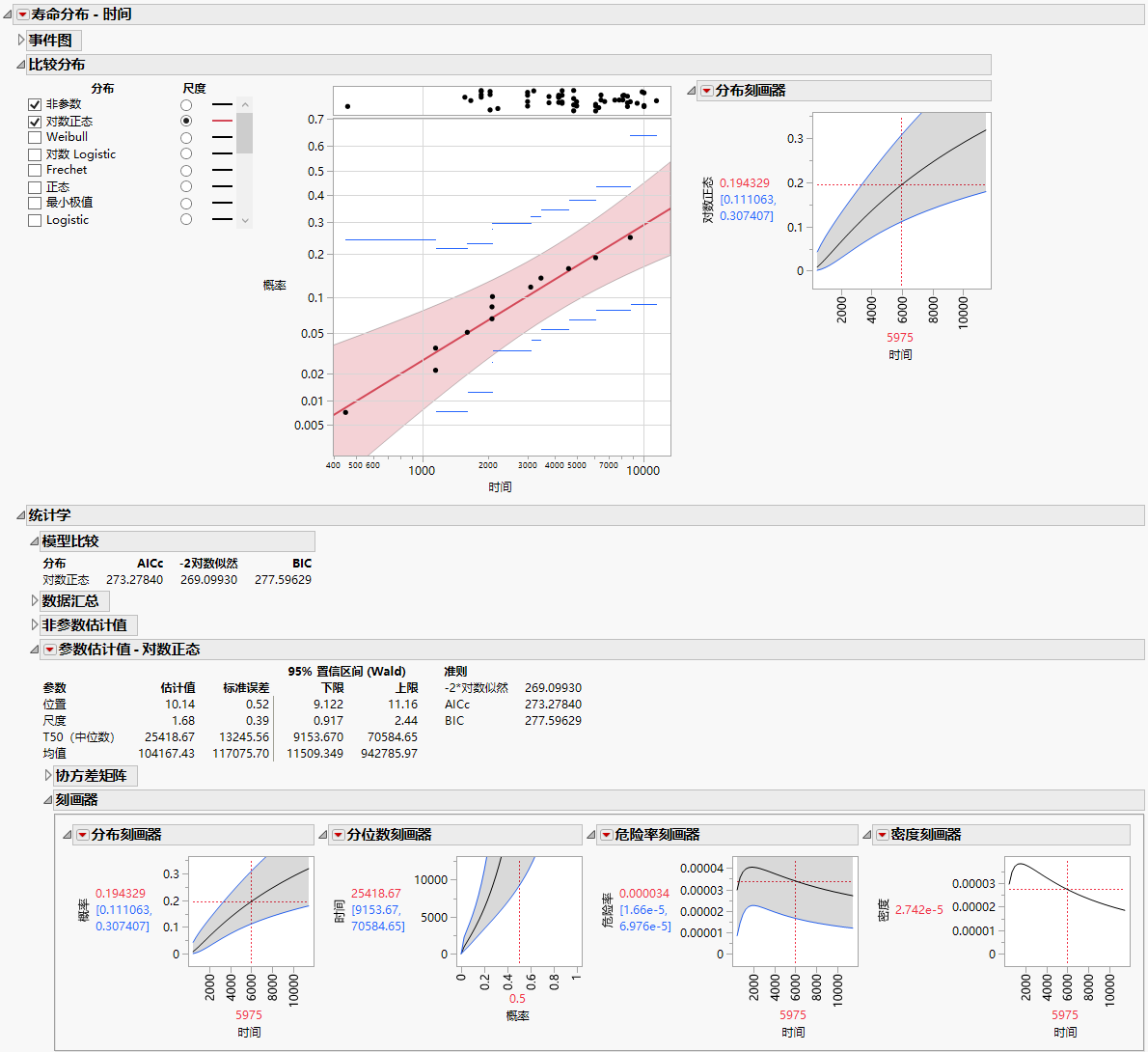1148x1052 pixels.
Task: Open the 分位数刻画器 red triangle menu
Action: [340, 835]
